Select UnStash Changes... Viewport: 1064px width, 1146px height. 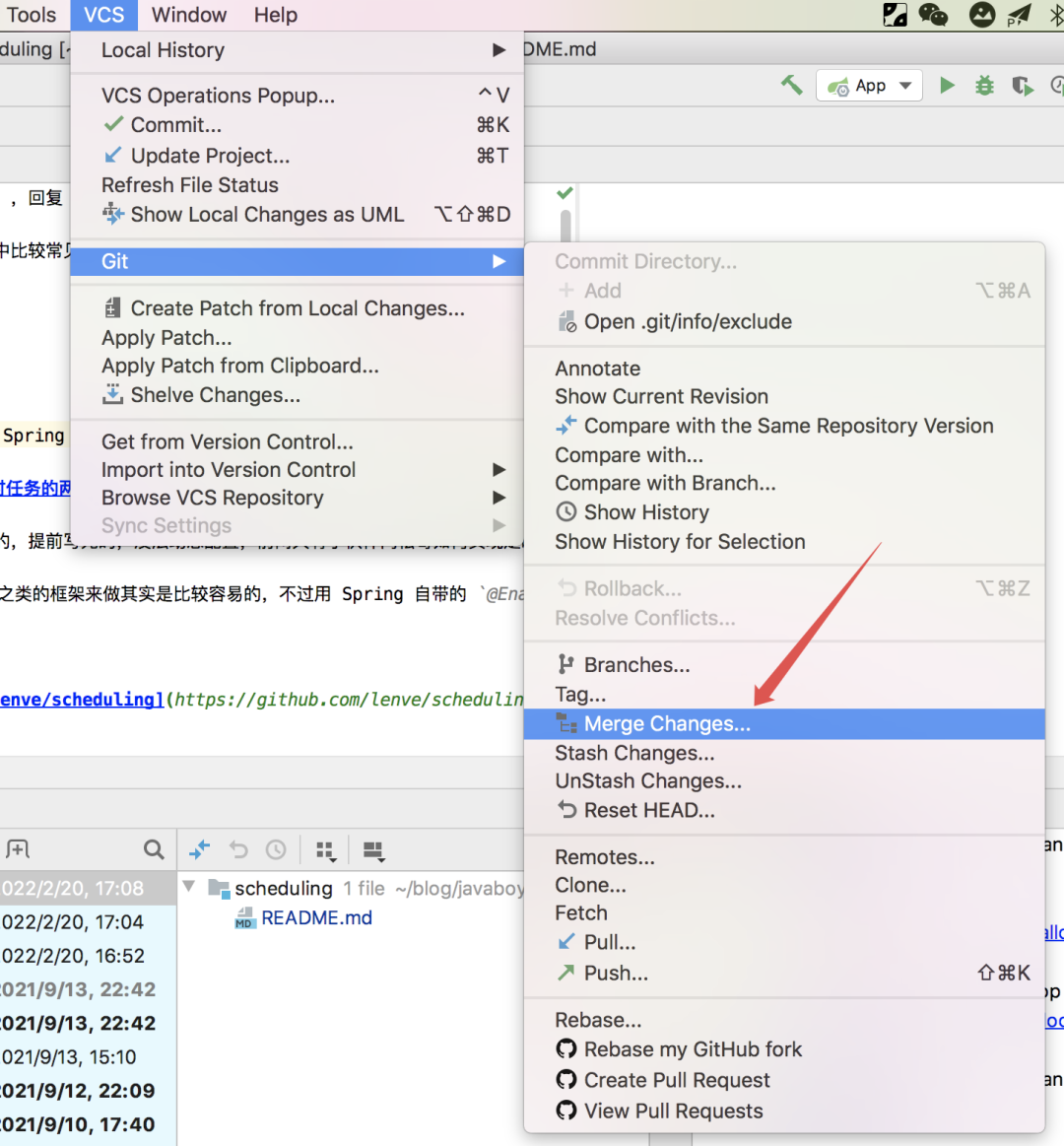[784, 780]
